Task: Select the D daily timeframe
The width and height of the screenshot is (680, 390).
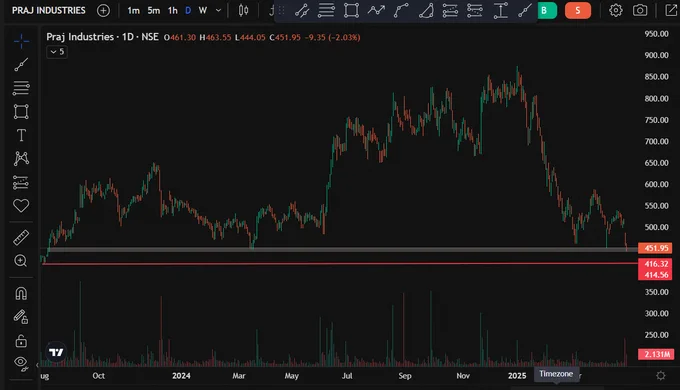Action: click(x=188, y=10)
